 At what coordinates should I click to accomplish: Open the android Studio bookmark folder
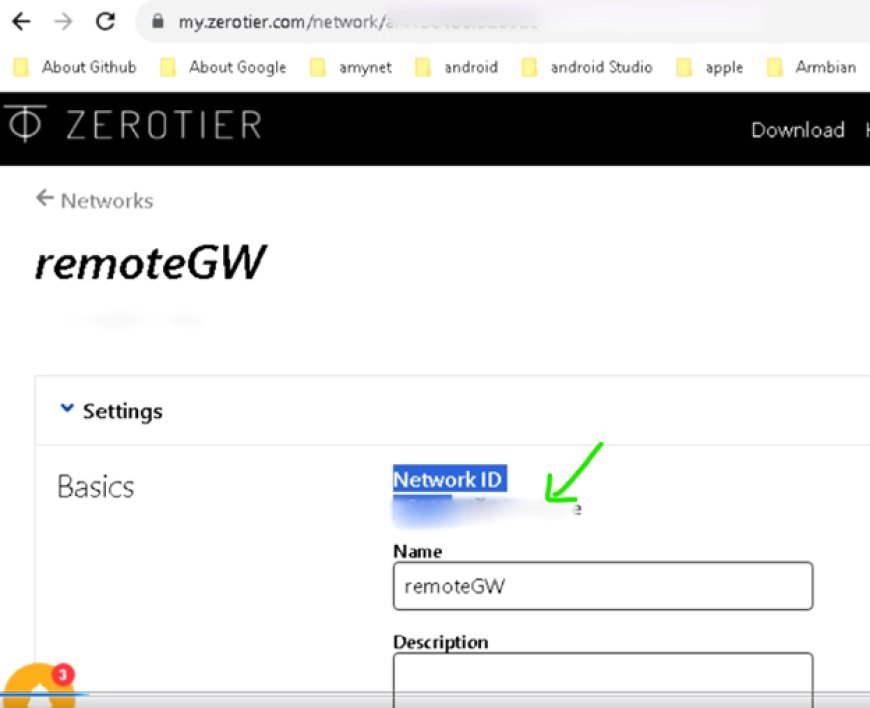[588, 67]
